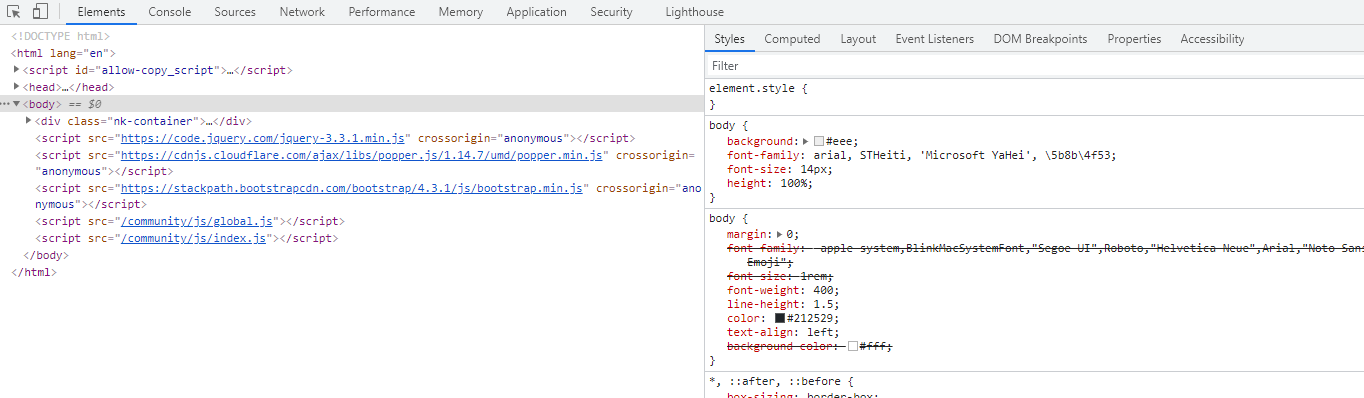The width and height of the screenshot is (1364, 398).
Task: Expand the head element node
Action: point(17,87)
